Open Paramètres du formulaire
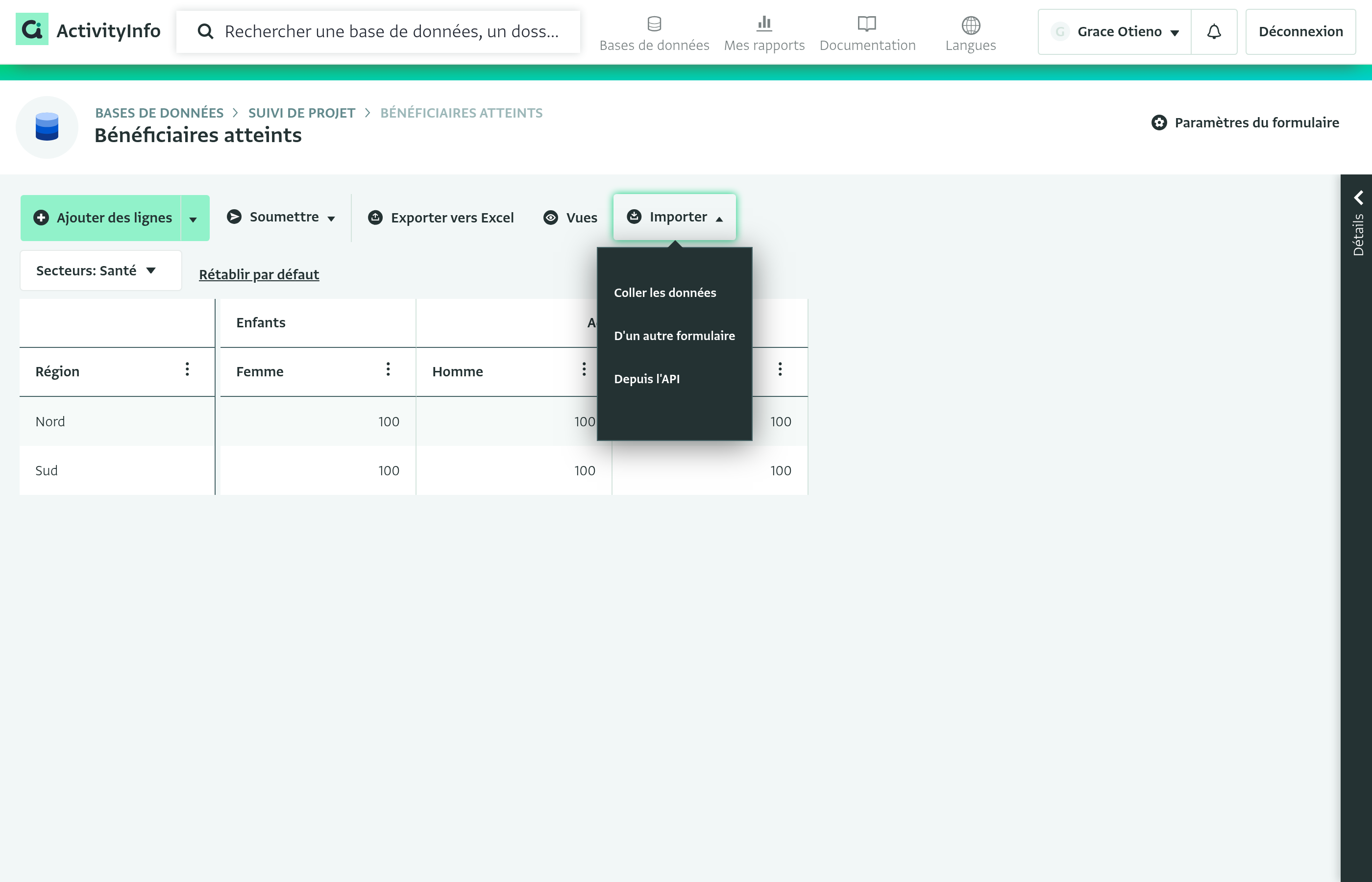Screen dimensions: 1372x882 pyautogui.click(x=1245, y=122)
